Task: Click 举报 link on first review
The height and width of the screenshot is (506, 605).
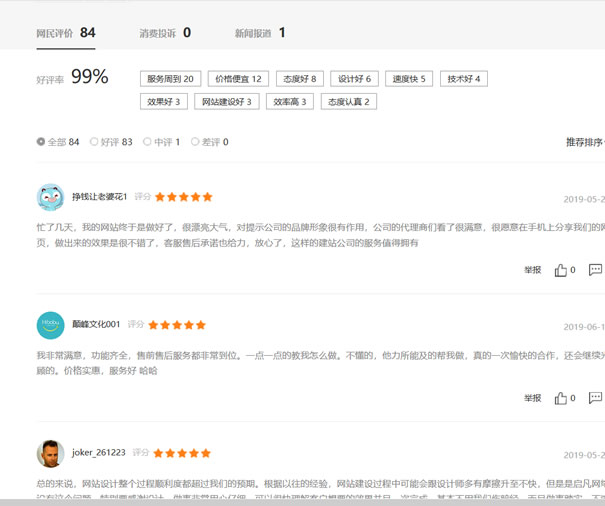Action: tap(532, 270)
